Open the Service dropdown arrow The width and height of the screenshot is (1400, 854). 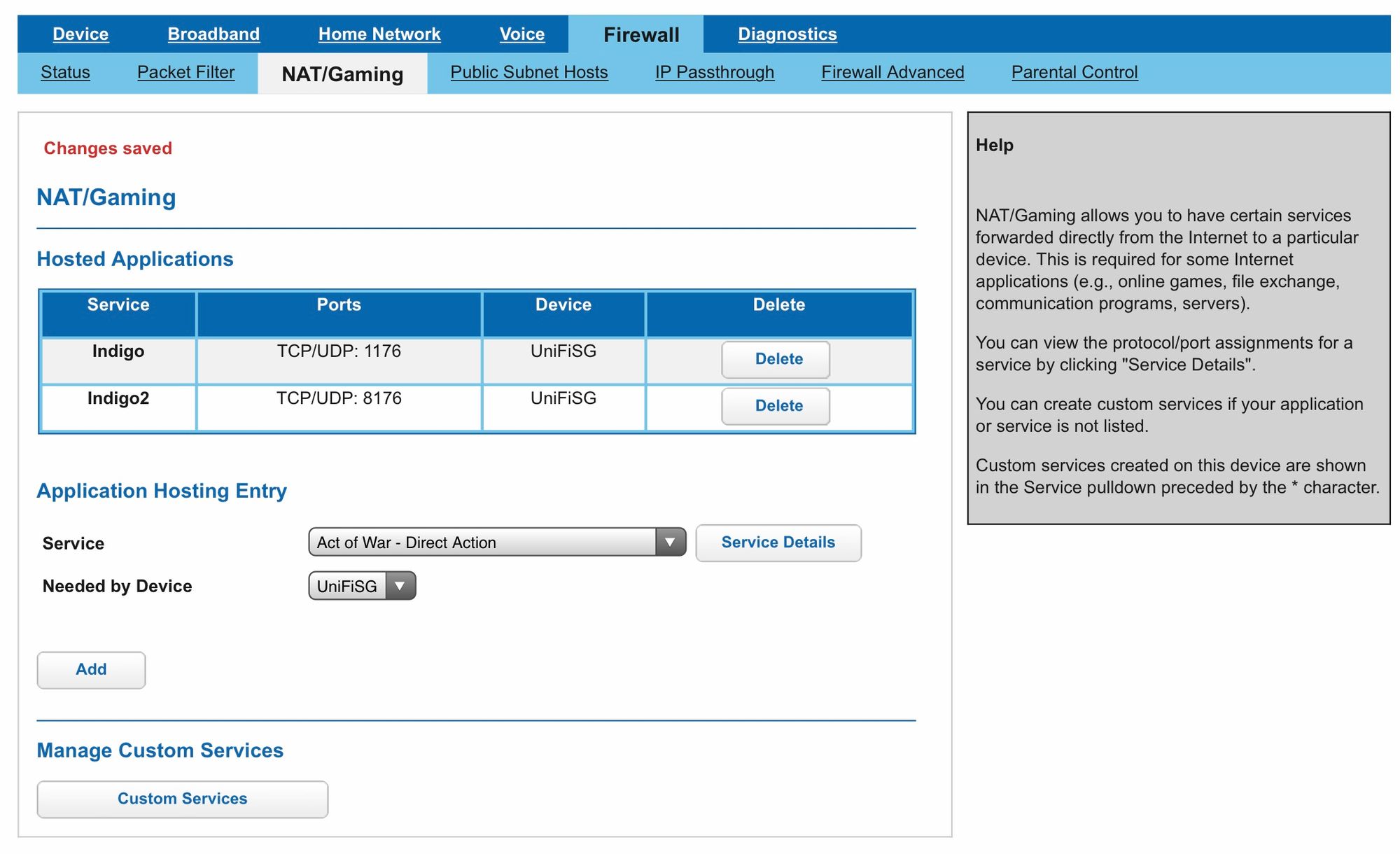click(670, 542)
